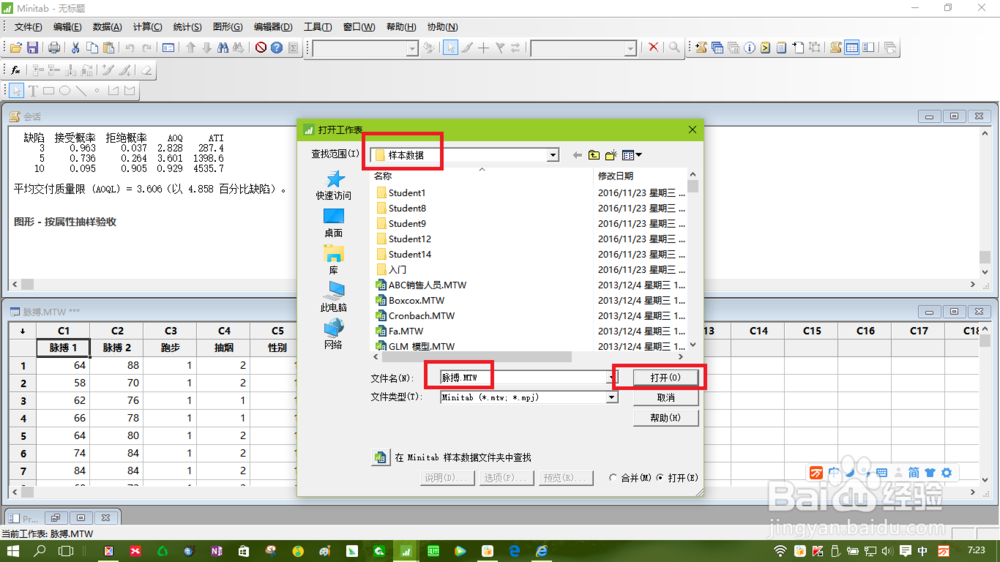
Task: Click the Copy toolbar icon
Action: pyautogui.click(x=92, y=48)
